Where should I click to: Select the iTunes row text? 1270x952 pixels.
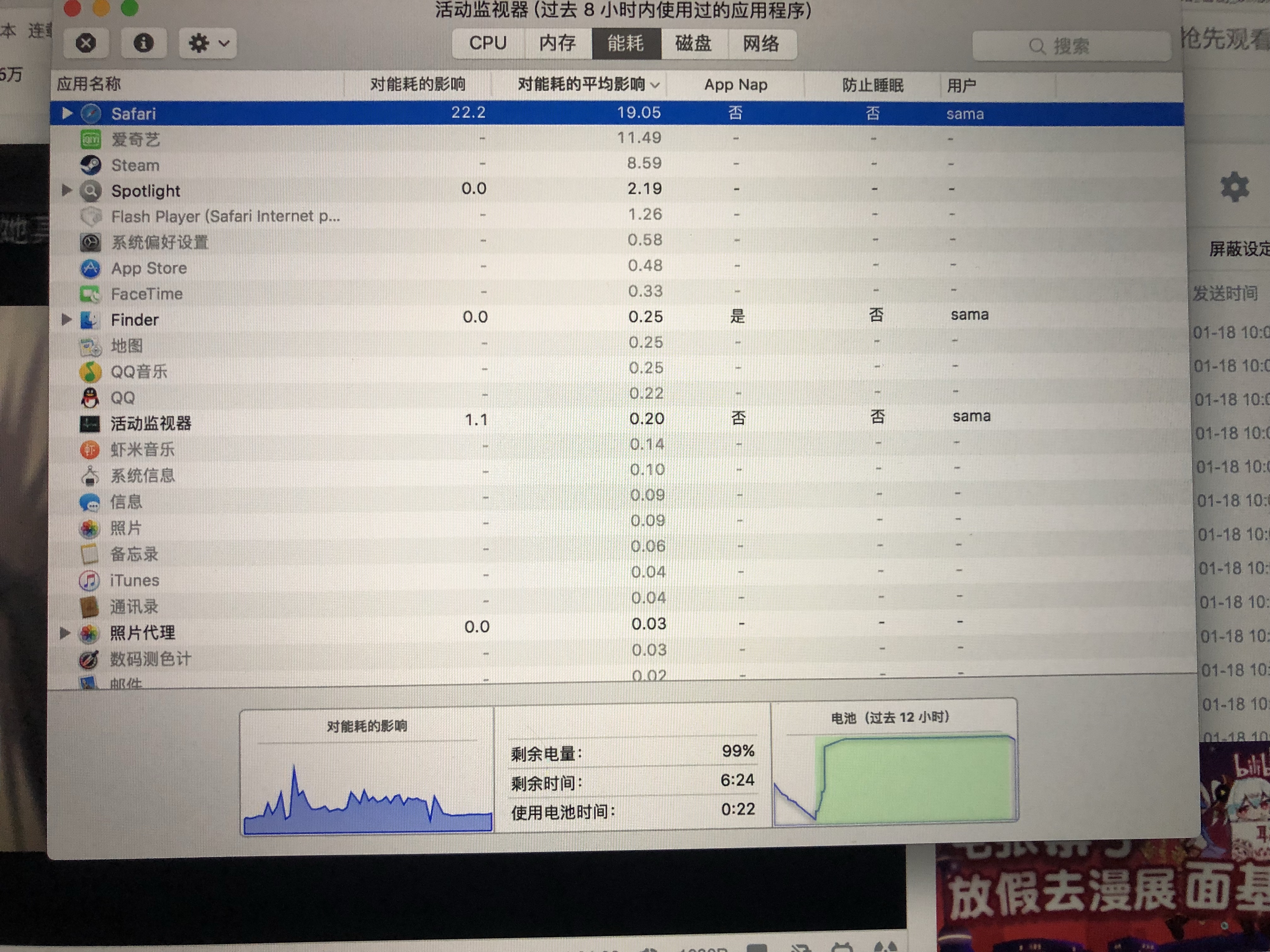pyautogui.click(x=134, y=580)
